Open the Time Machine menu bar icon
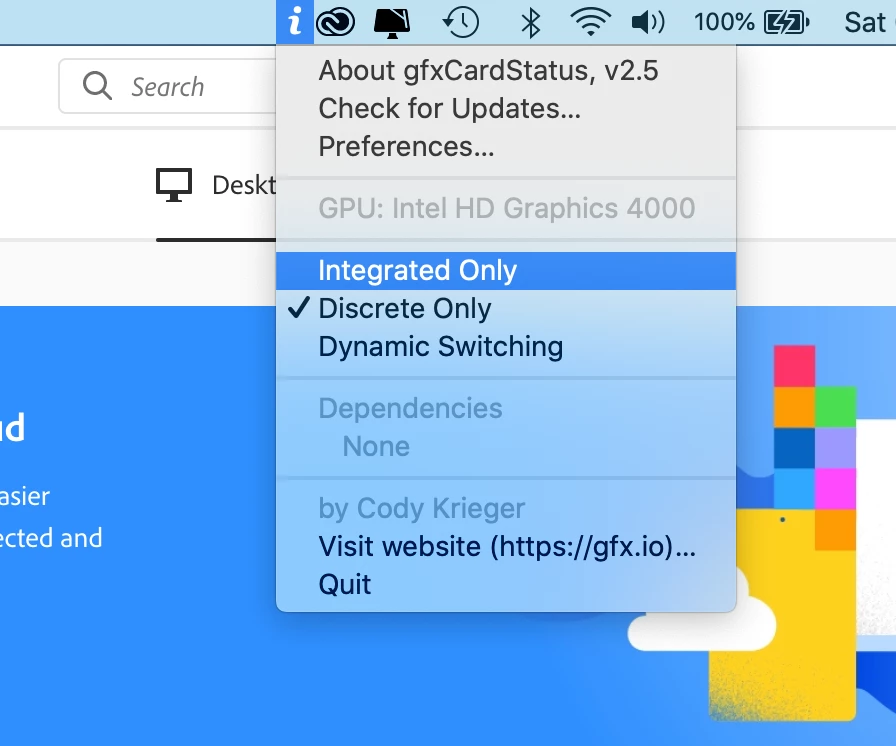Screen dimensions: 896x746 [x=461, y=22]
